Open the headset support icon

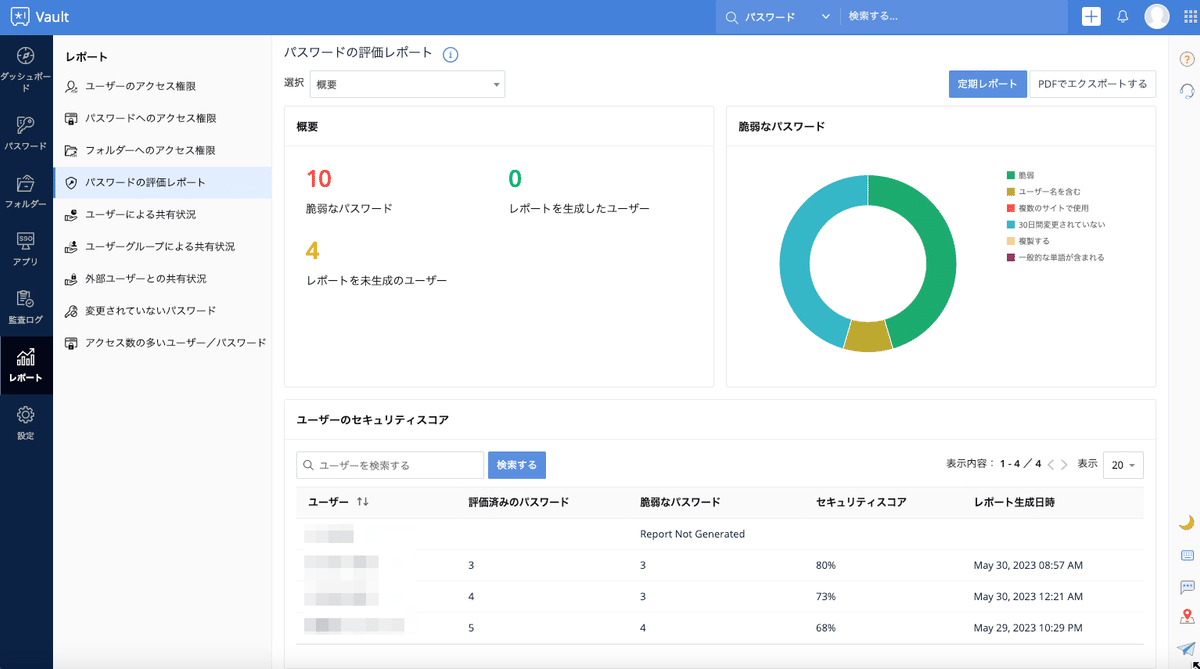[1187, 91]
